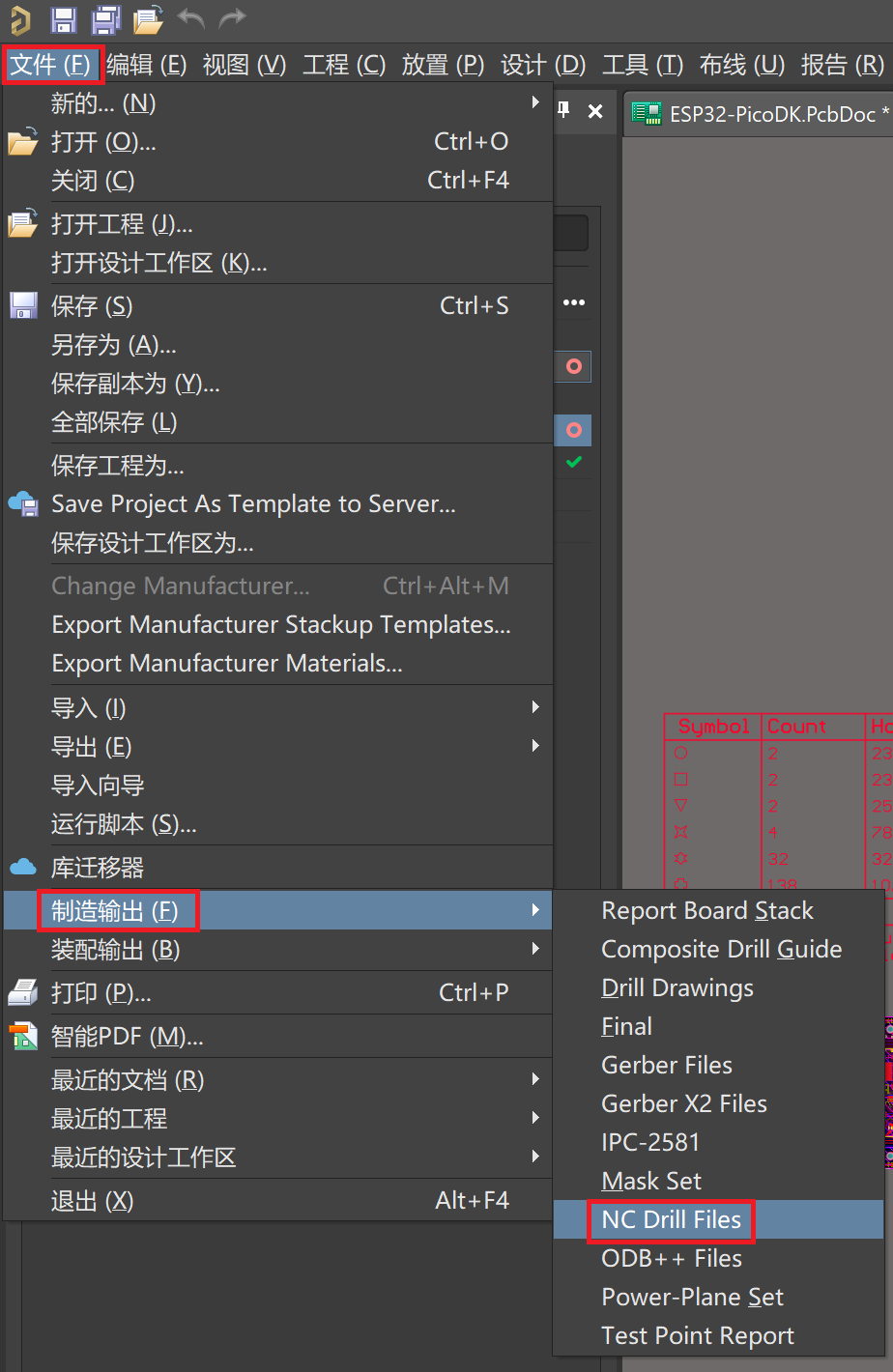The height and width of the screenshot is (1372, 893).
Task: Open the 编辑 (E) menu
Action: (x=147, y=65)
